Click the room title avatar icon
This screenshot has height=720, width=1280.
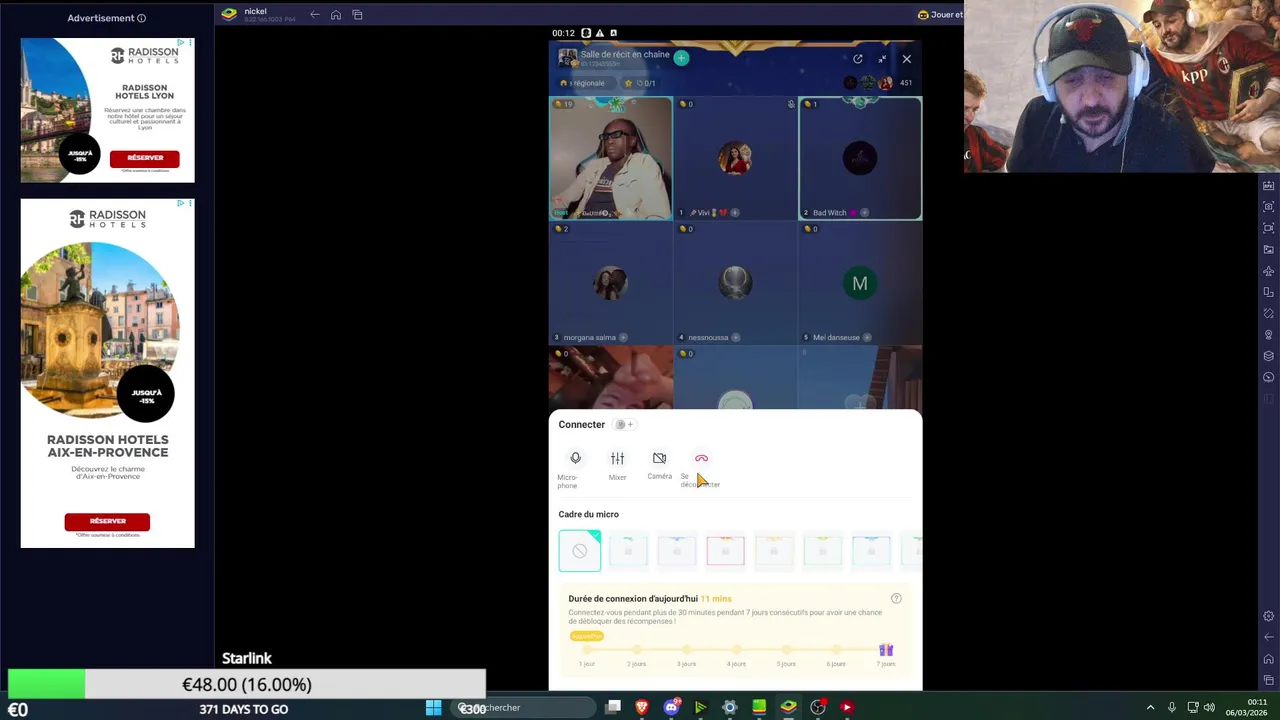[568, 58]
